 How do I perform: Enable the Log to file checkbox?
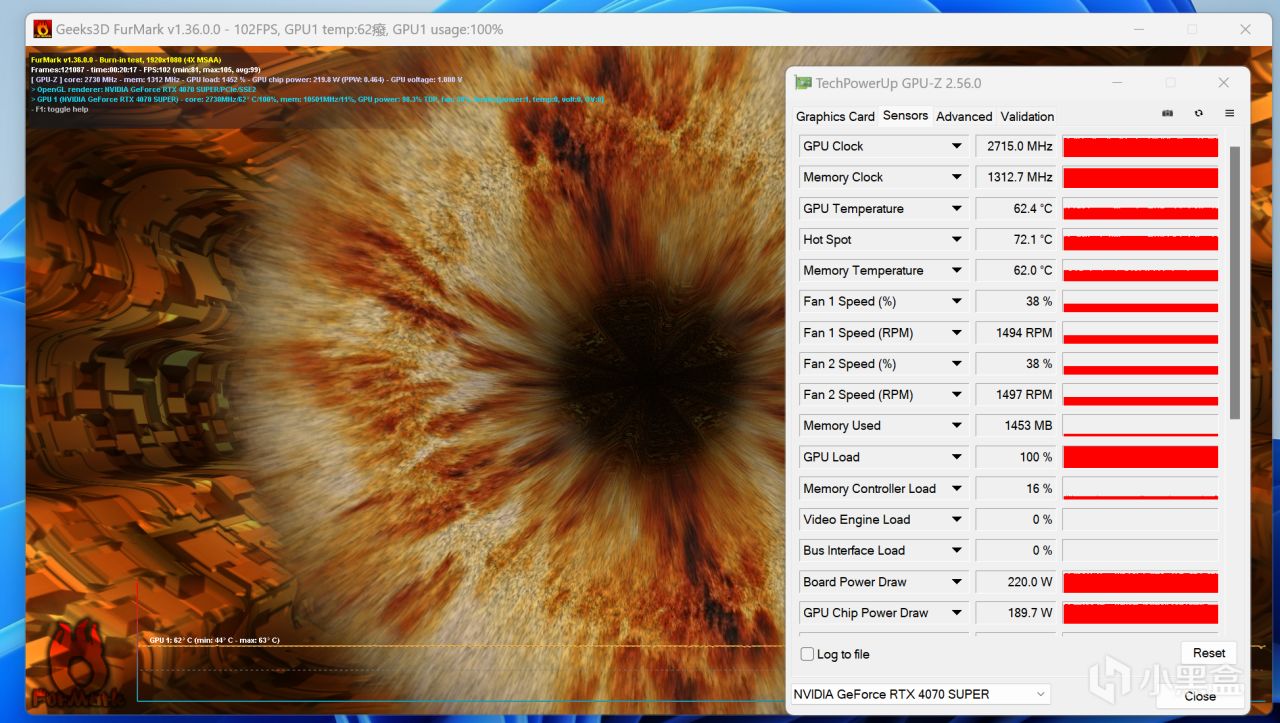(807, 654)
